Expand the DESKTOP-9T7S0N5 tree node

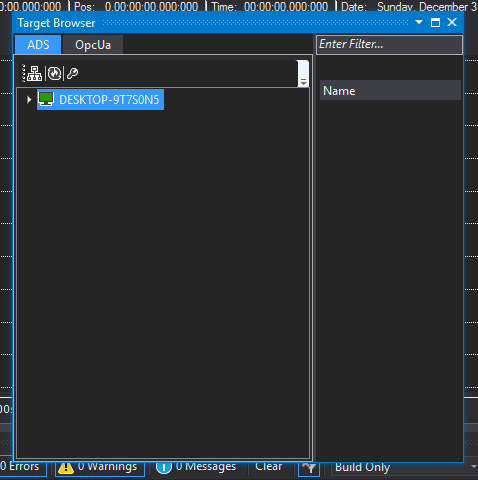click(x=29, y=99)
